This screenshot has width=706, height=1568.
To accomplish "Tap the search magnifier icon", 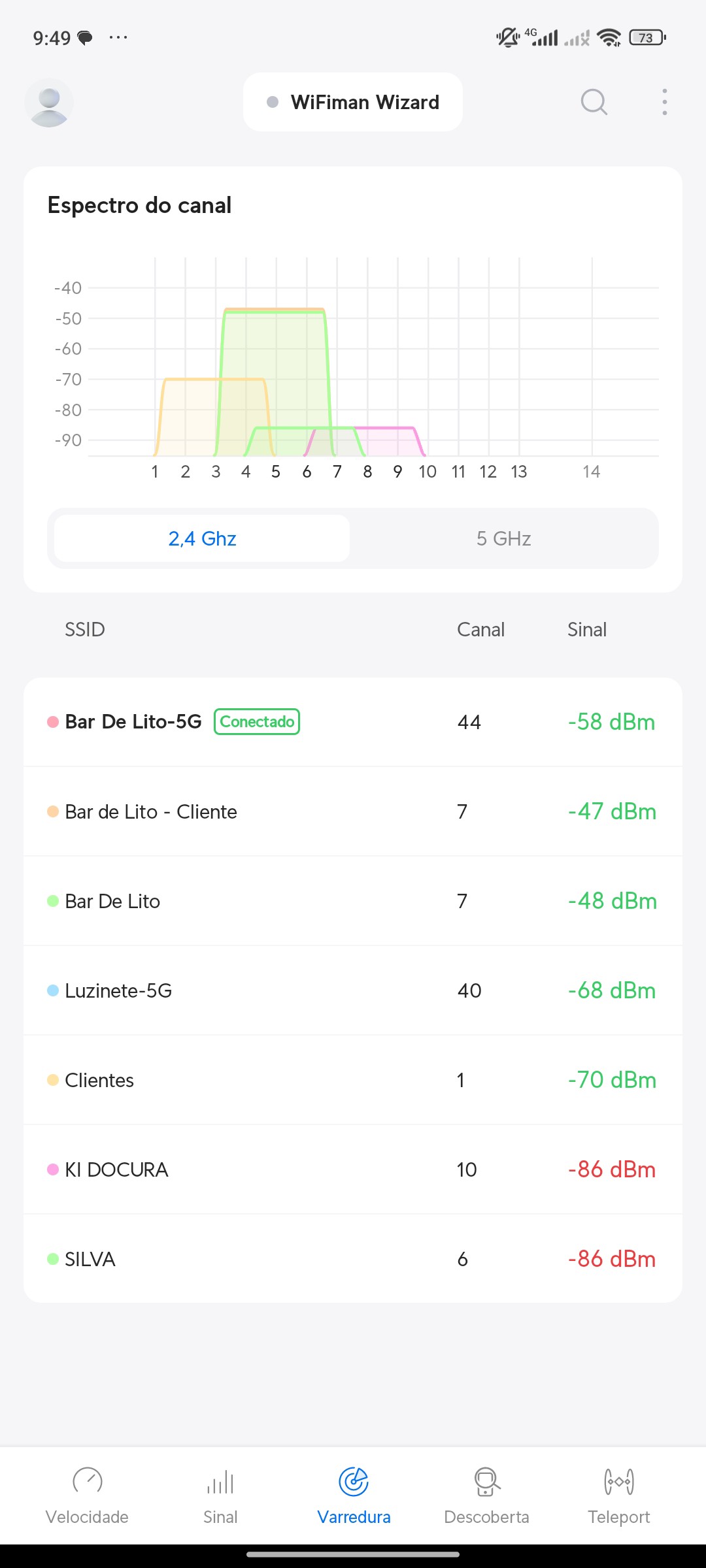I will click(594, 102).
